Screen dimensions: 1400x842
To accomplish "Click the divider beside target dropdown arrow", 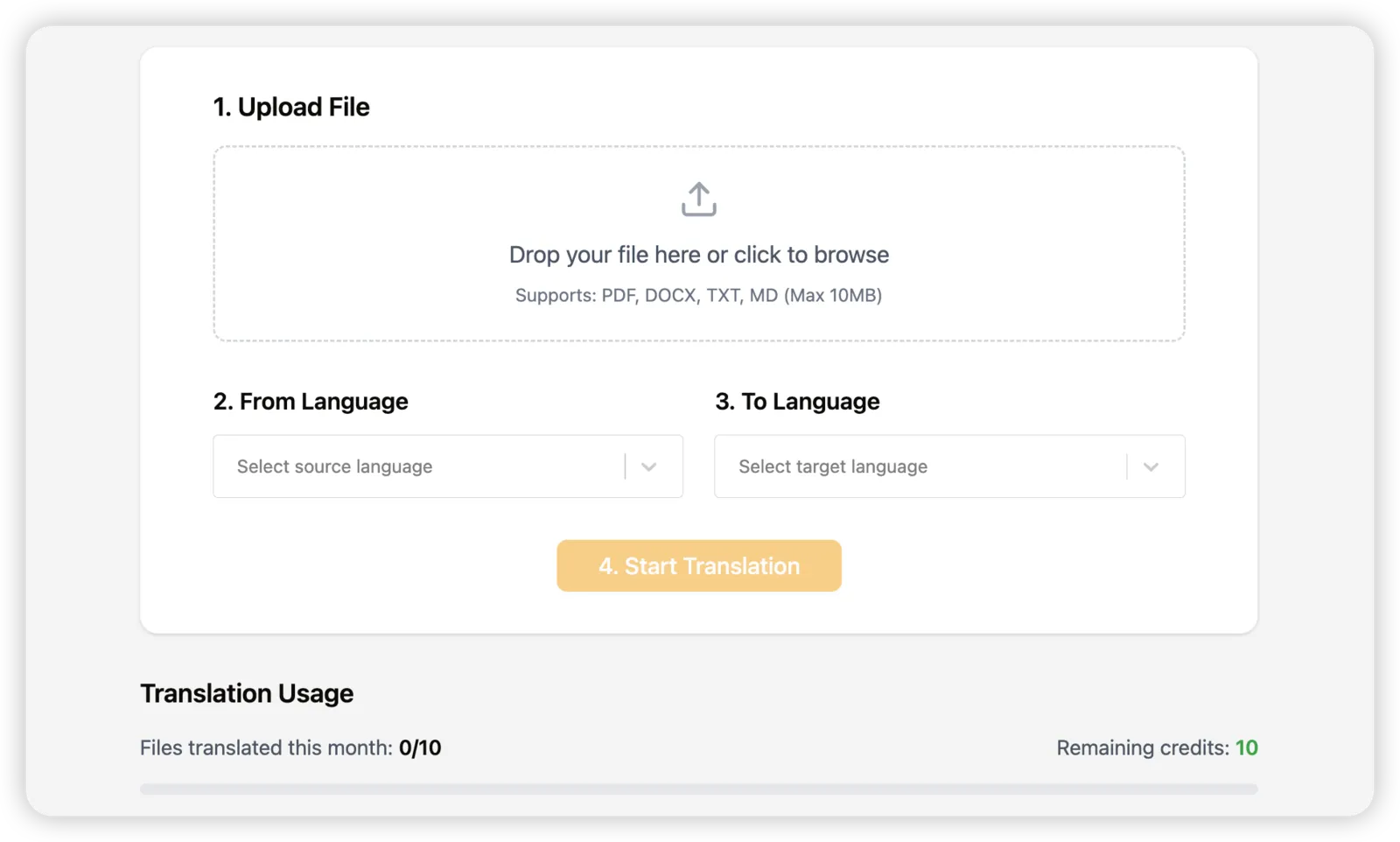I will coord(1127,467).
